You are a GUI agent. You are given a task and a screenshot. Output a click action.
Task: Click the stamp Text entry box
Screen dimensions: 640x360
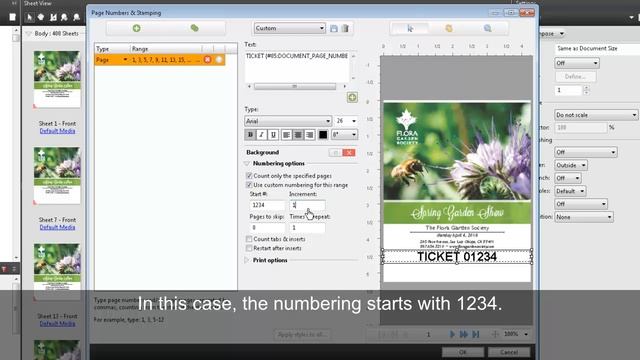point(297,66)
